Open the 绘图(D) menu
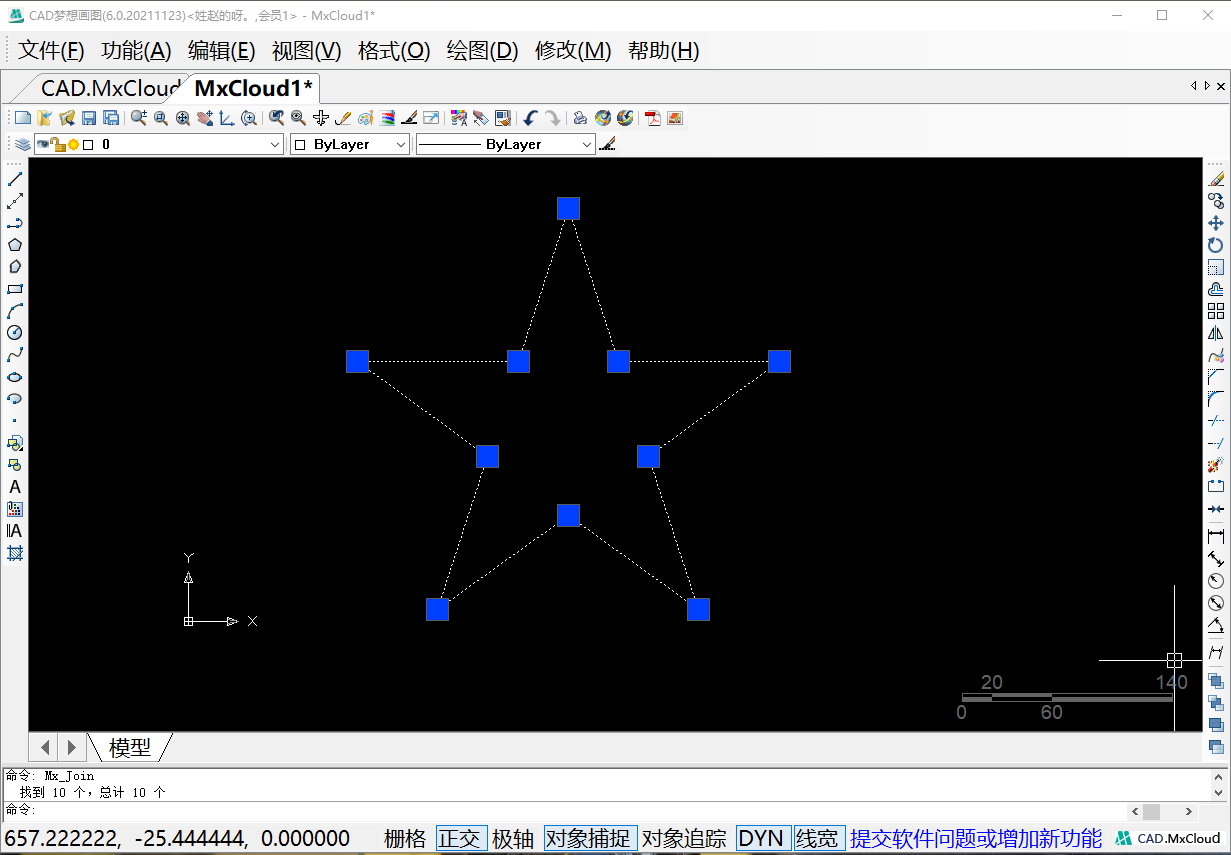Screen dimensions: 1231x855 pos(482,51)
